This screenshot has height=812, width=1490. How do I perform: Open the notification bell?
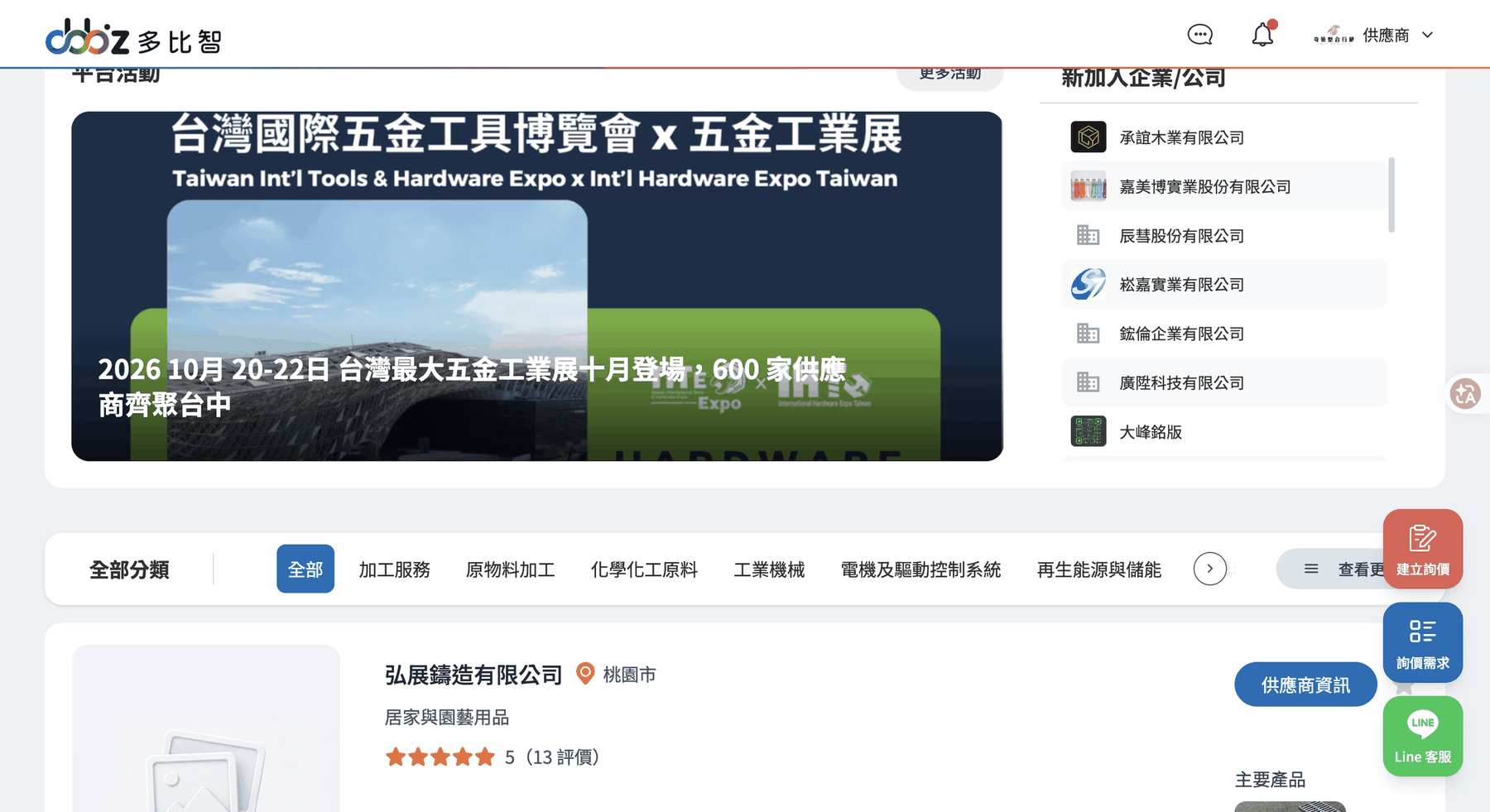(x=1262, y=35)
